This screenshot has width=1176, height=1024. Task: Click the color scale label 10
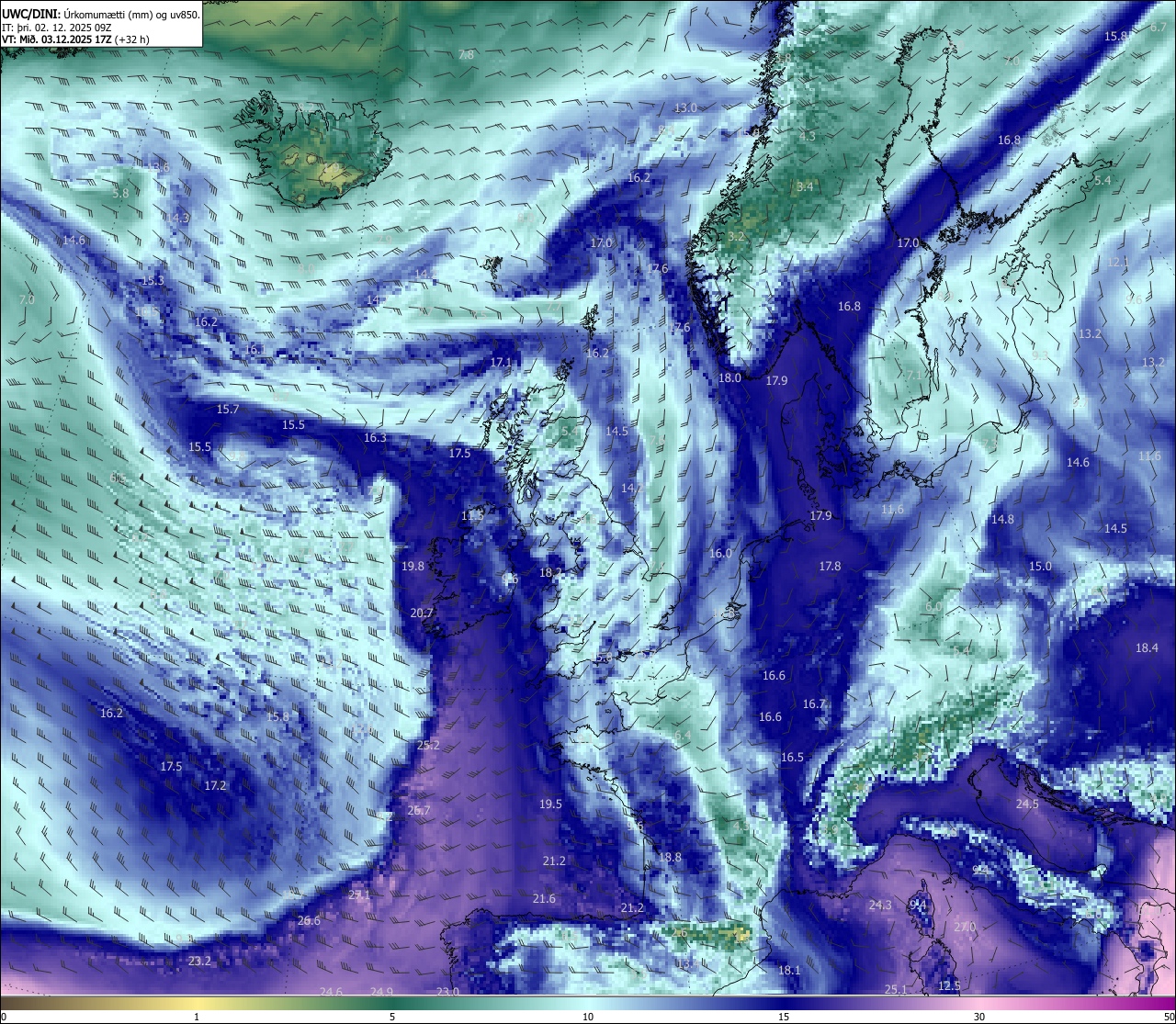pyautogui.click(x=588, y=1016)
